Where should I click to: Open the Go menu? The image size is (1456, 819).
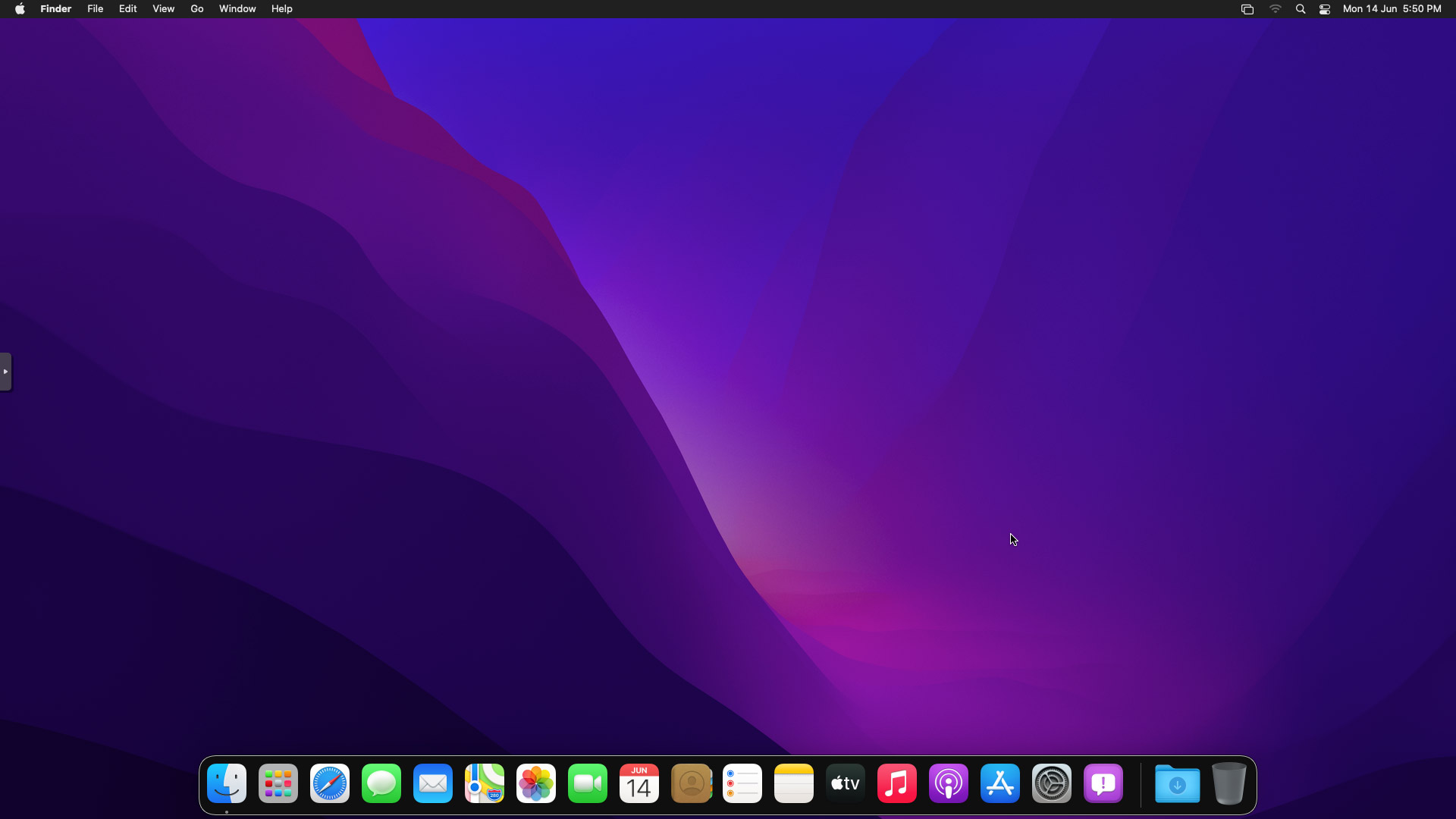pos(197,9)
